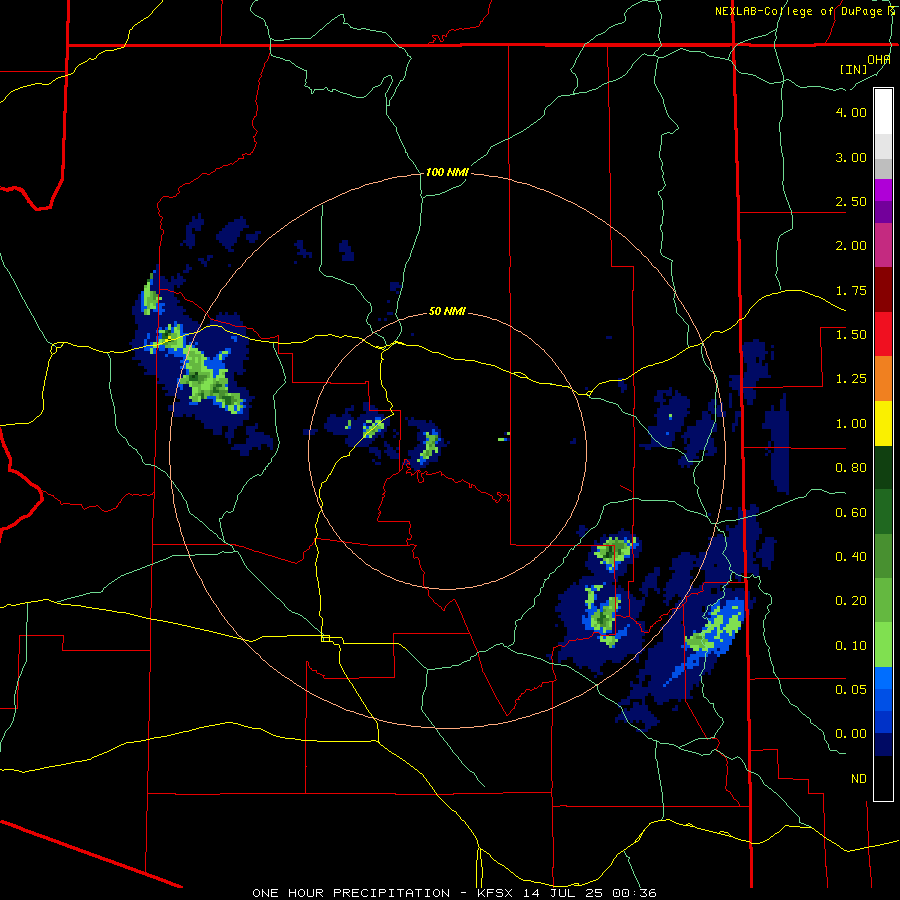Click the ND legend label
This screenshot has height=900, width=900.
point(859,779)
